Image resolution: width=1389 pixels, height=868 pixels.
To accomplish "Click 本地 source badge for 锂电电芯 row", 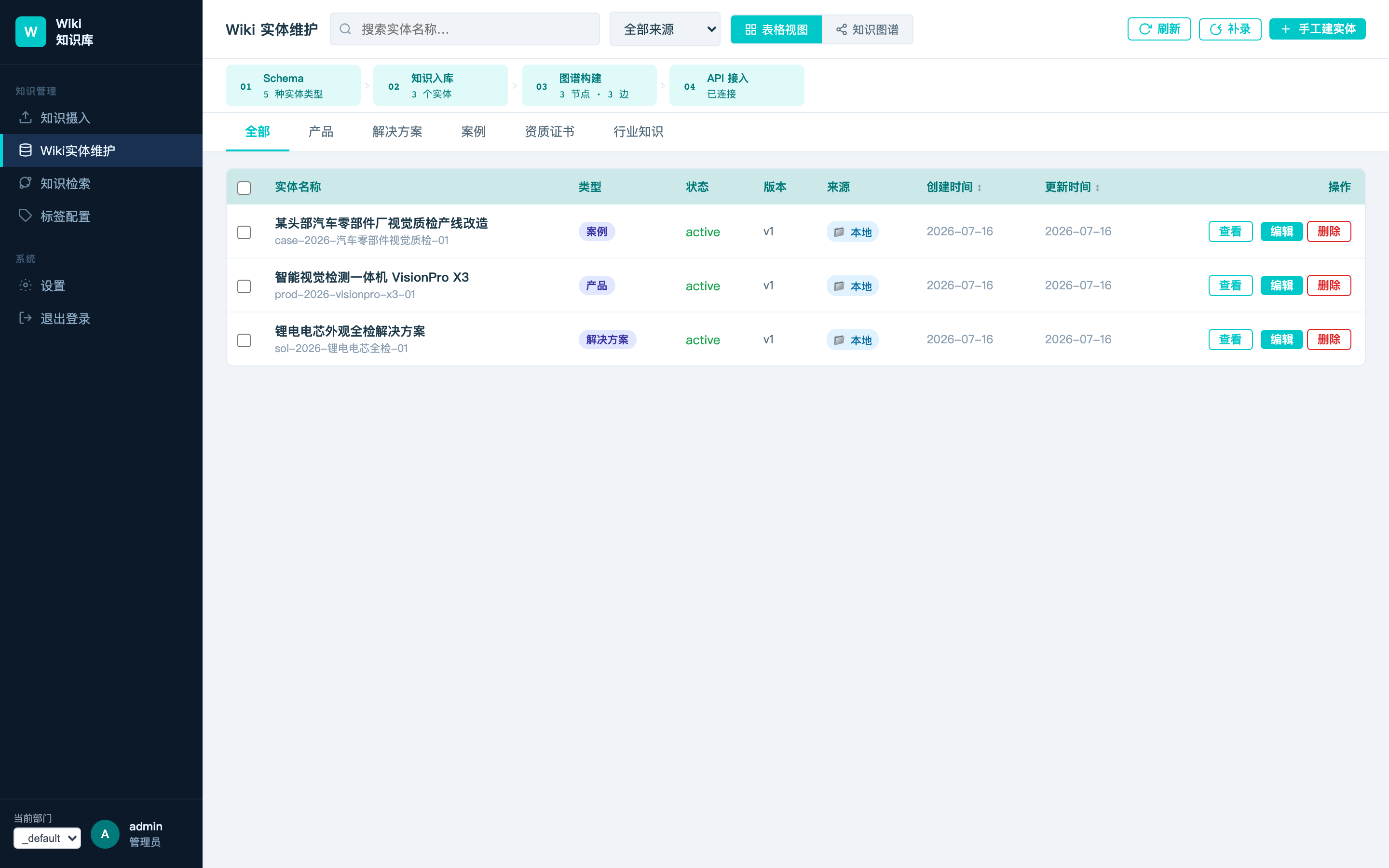I will click(852, 340).
